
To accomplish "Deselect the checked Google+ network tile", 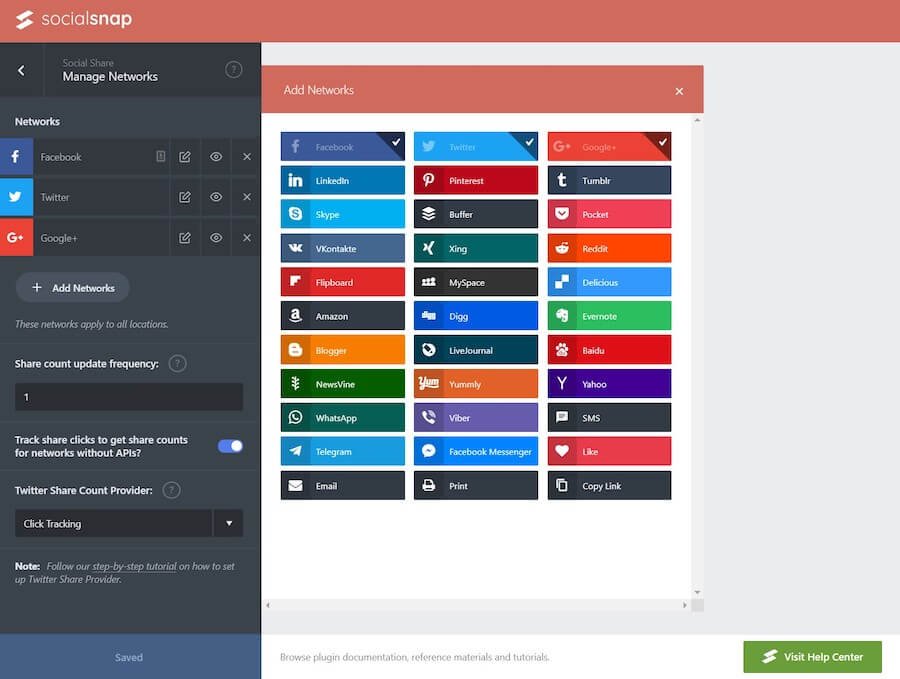I will (609, 146).
